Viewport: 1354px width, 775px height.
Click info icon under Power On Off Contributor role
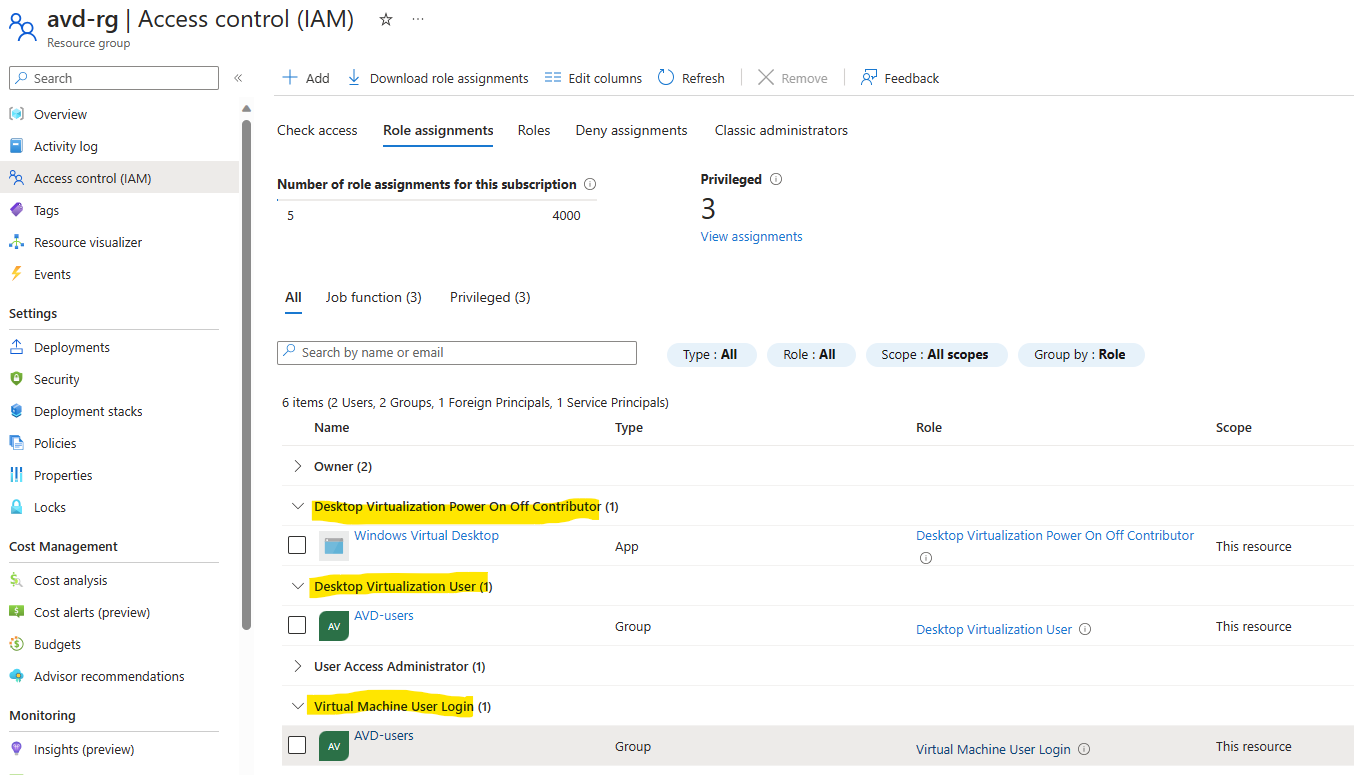(x=925, y=558)
